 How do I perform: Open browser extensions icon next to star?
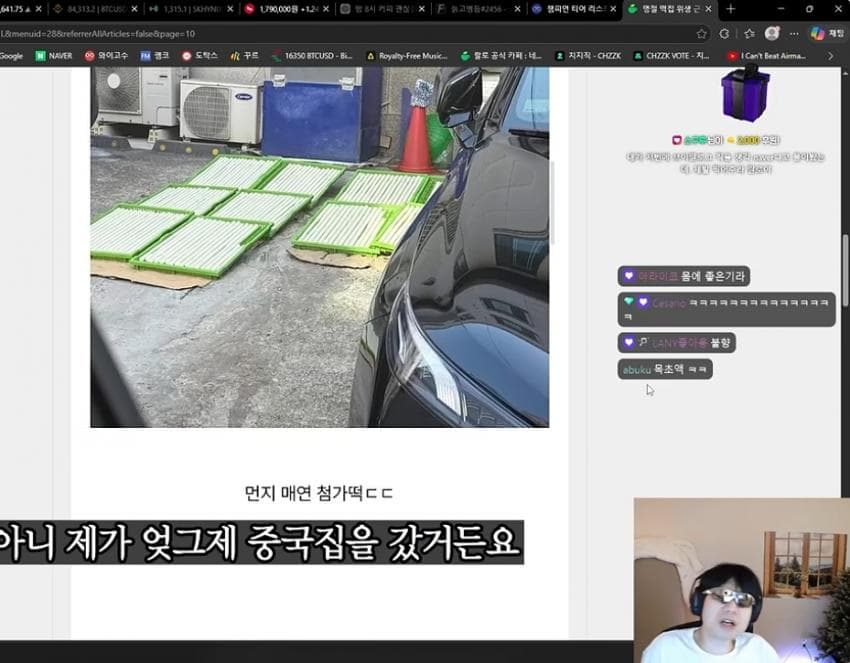point(724,34)
